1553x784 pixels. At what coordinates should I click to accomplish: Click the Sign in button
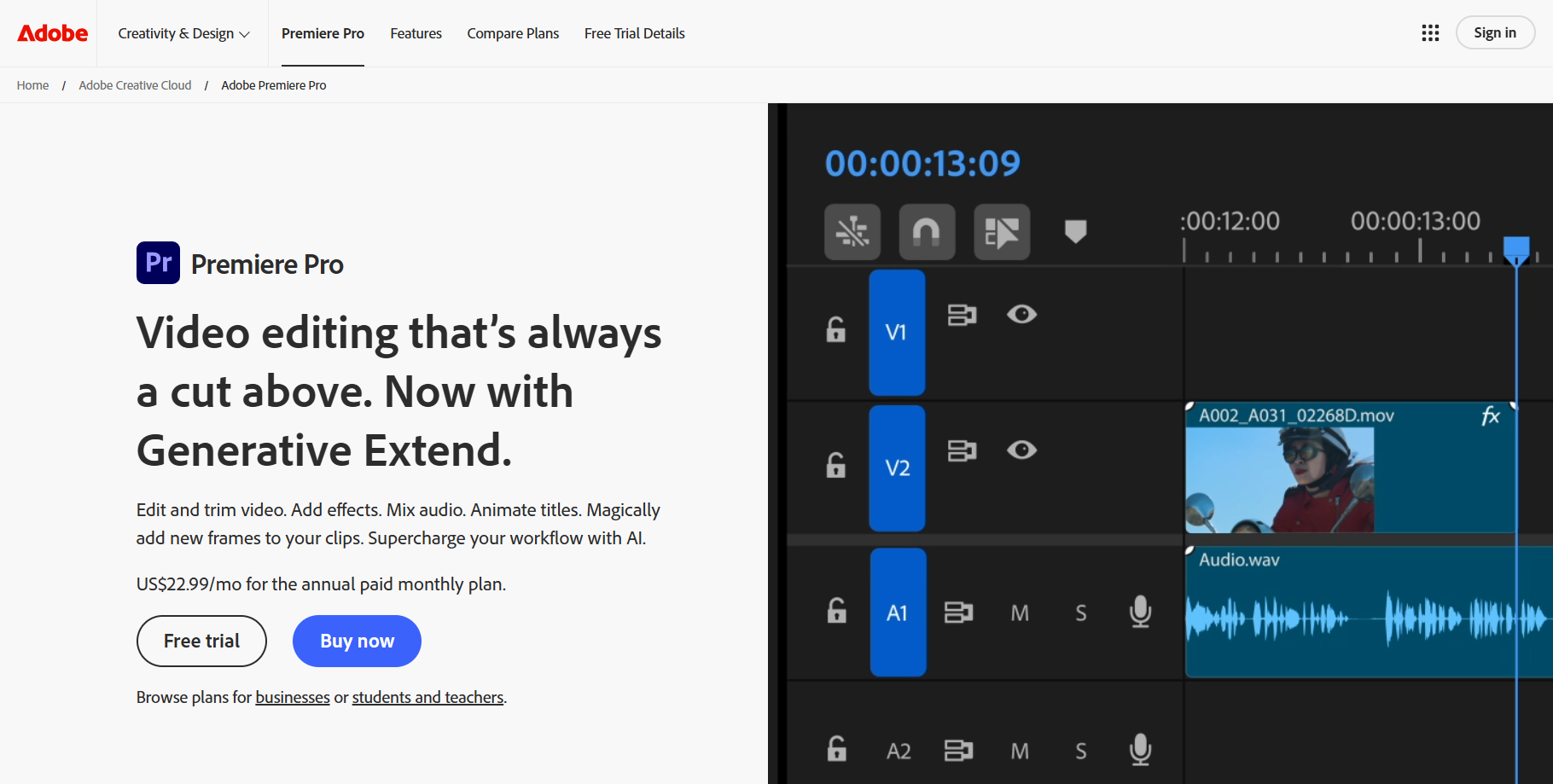click(x=1495, y=32)
